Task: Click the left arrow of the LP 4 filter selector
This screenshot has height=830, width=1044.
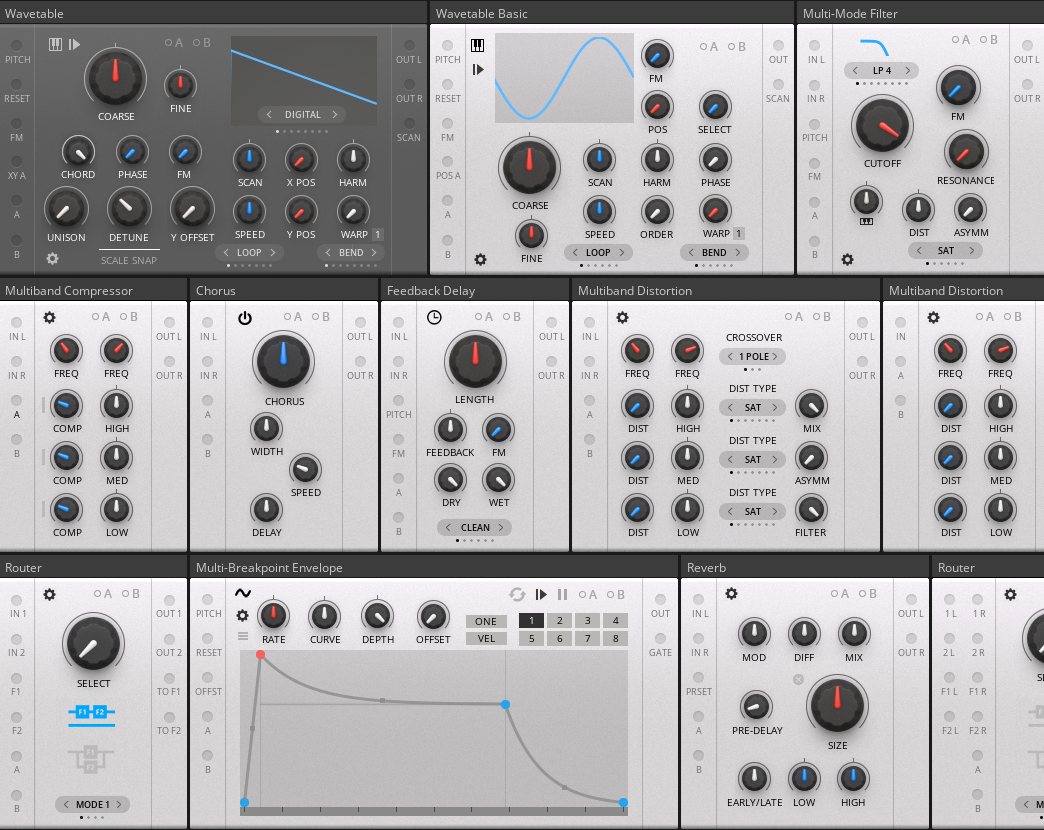Action: (852, 71)
